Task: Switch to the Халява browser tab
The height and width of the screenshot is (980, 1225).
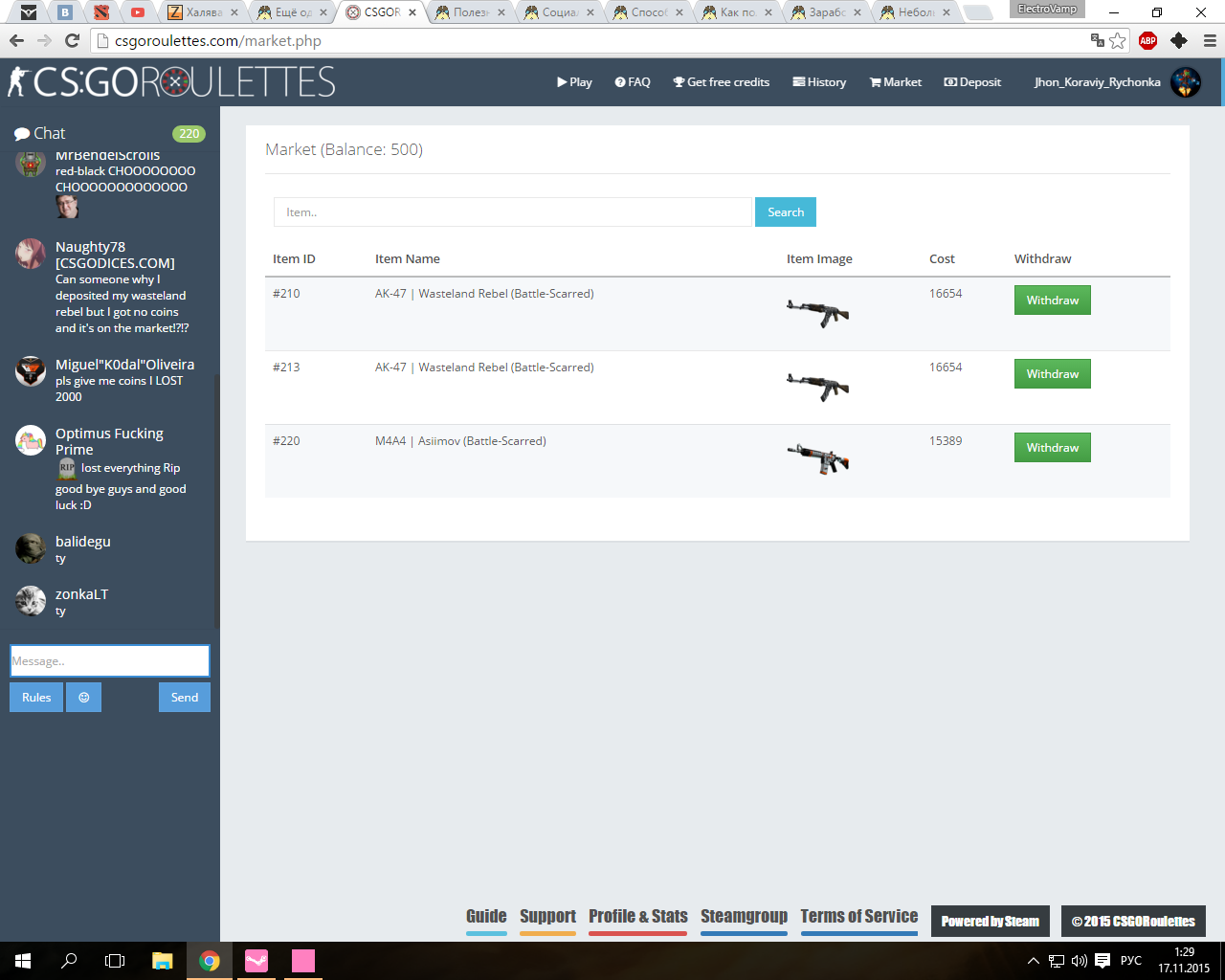Action: click(201, 12)
